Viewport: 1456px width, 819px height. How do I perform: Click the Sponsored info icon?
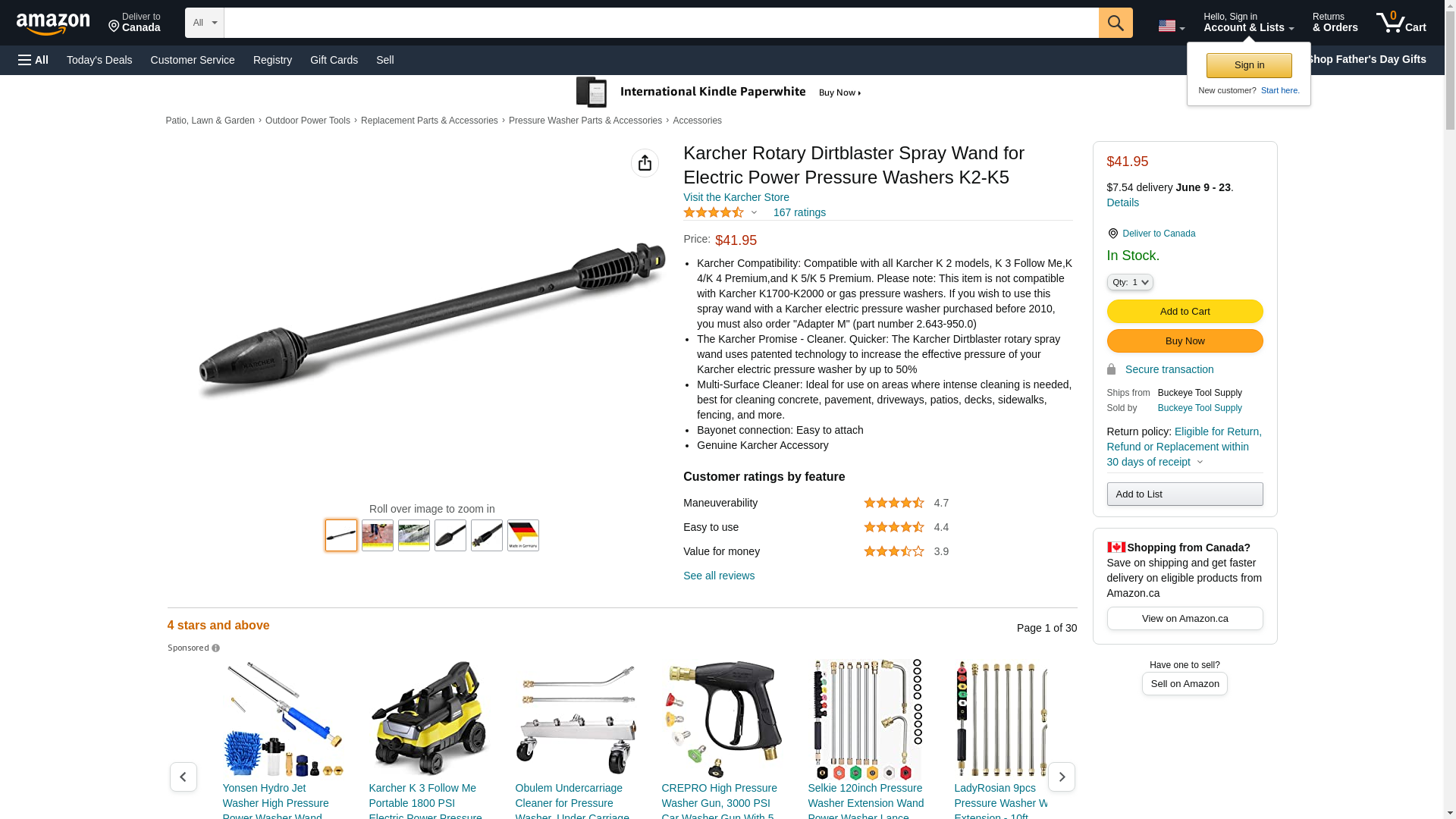tap(215, 648)
